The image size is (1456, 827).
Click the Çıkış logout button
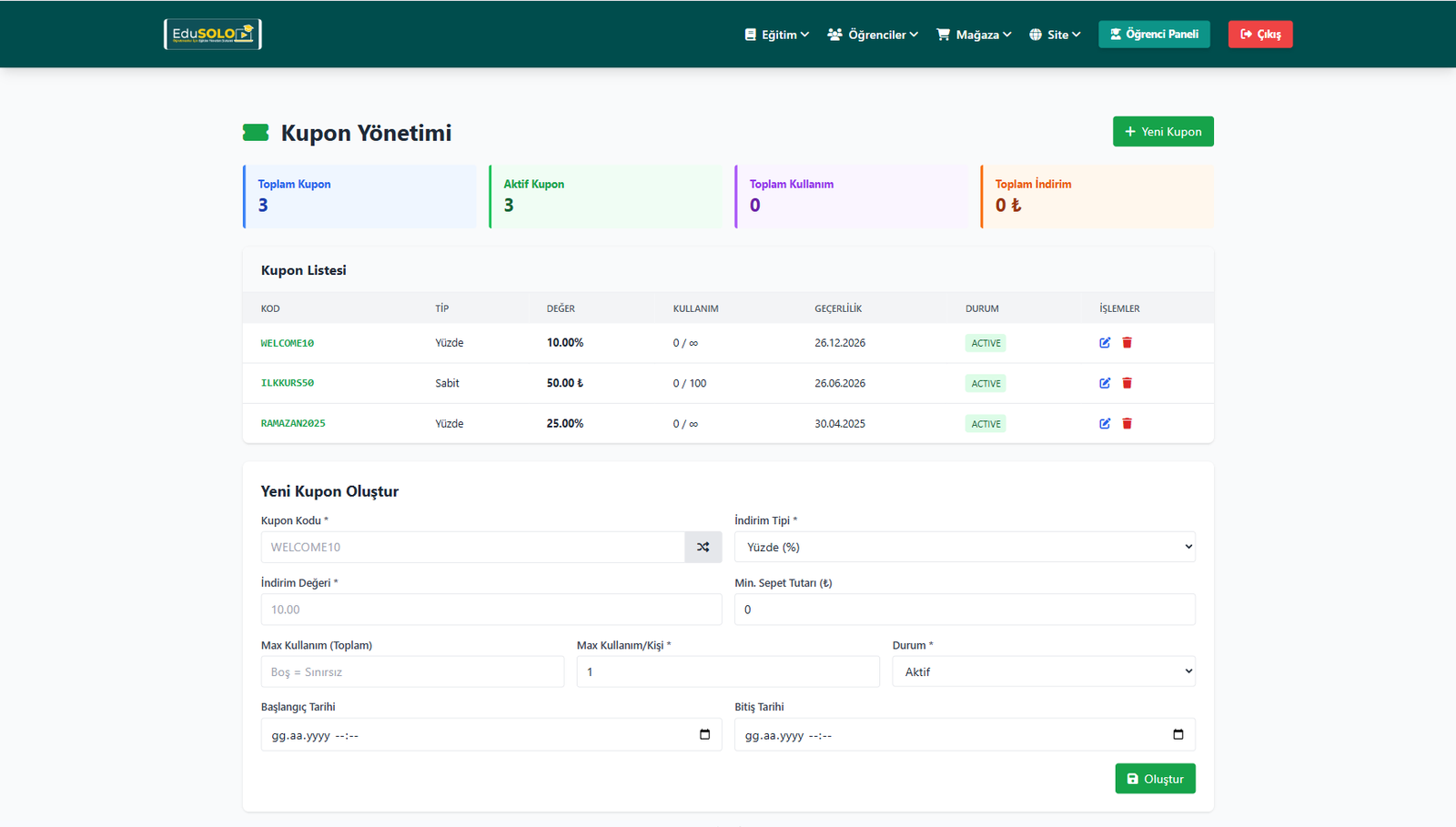(x=1259, y=35)
